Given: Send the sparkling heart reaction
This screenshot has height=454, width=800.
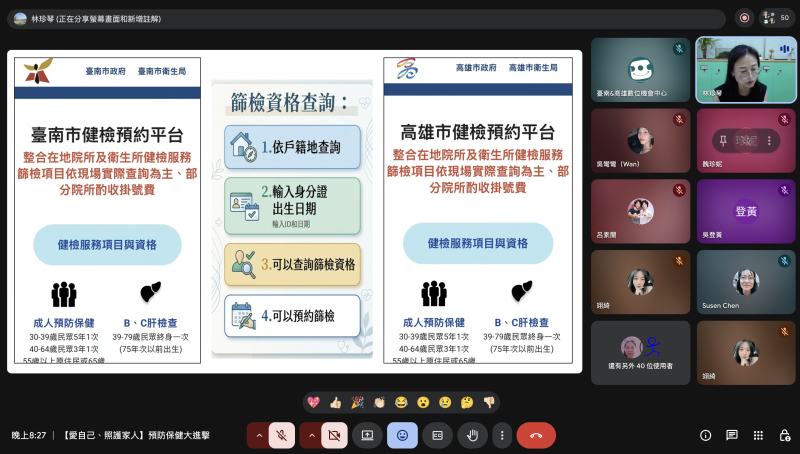Looking at the screenshot, I should (313, 402).
